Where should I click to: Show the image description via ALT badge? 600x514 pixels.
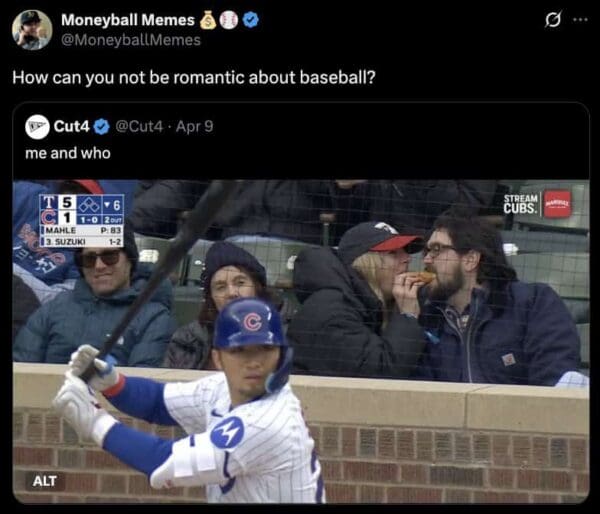point(44,480)
